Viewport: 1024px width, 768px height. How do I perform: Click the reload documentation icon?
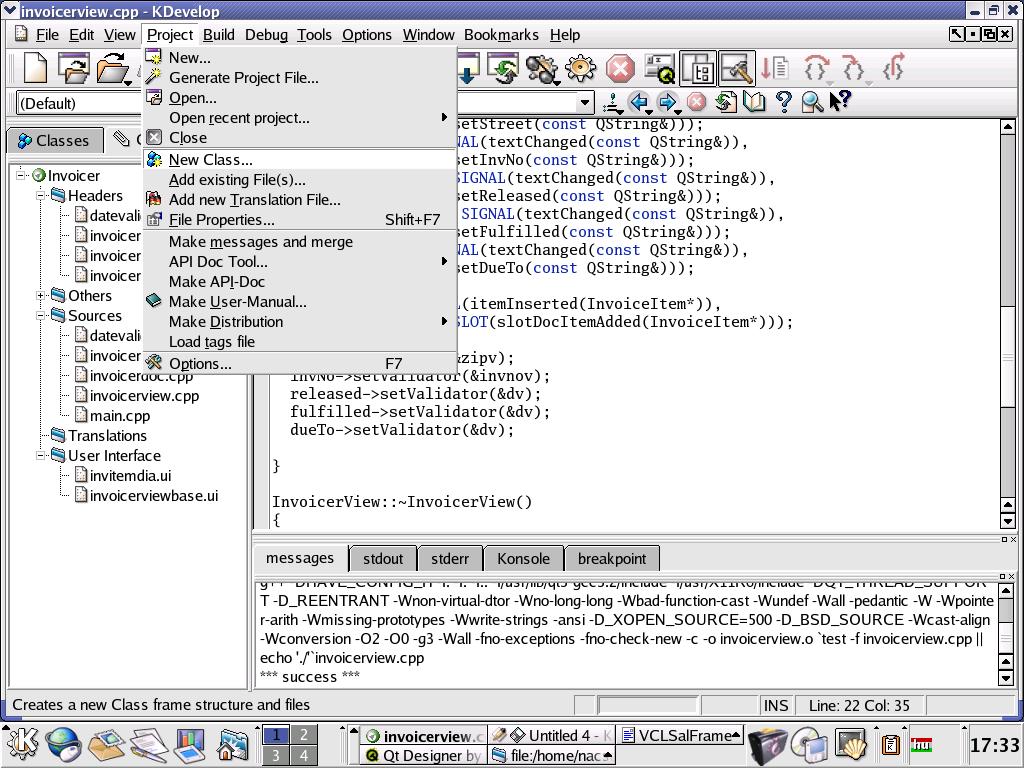pos(725,102)
